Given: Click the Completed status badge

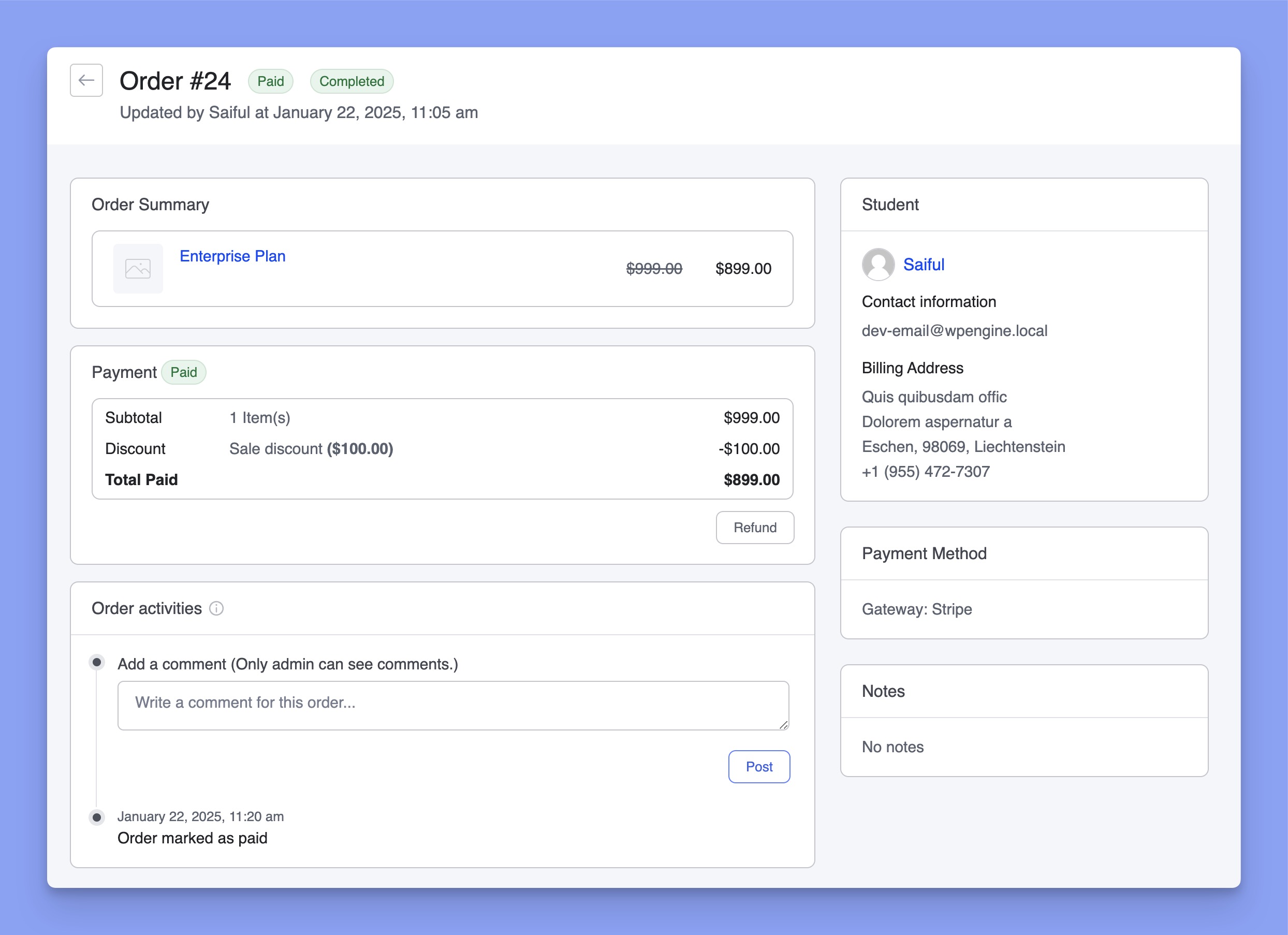Looking at the screenshot, I should point(352,81).
